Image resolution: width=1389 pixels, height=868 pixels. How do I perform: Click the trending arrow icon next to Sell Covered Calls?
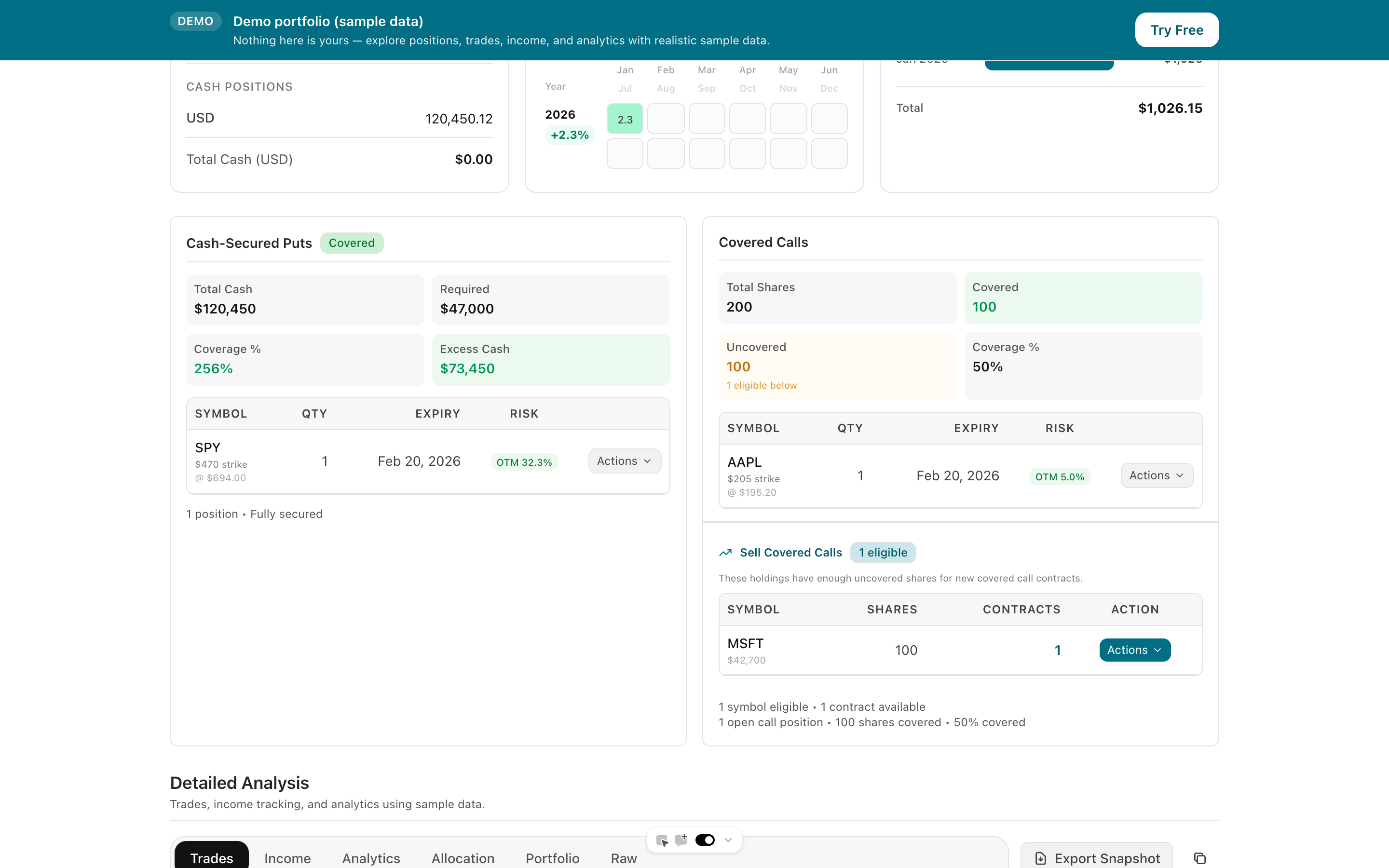725,552
